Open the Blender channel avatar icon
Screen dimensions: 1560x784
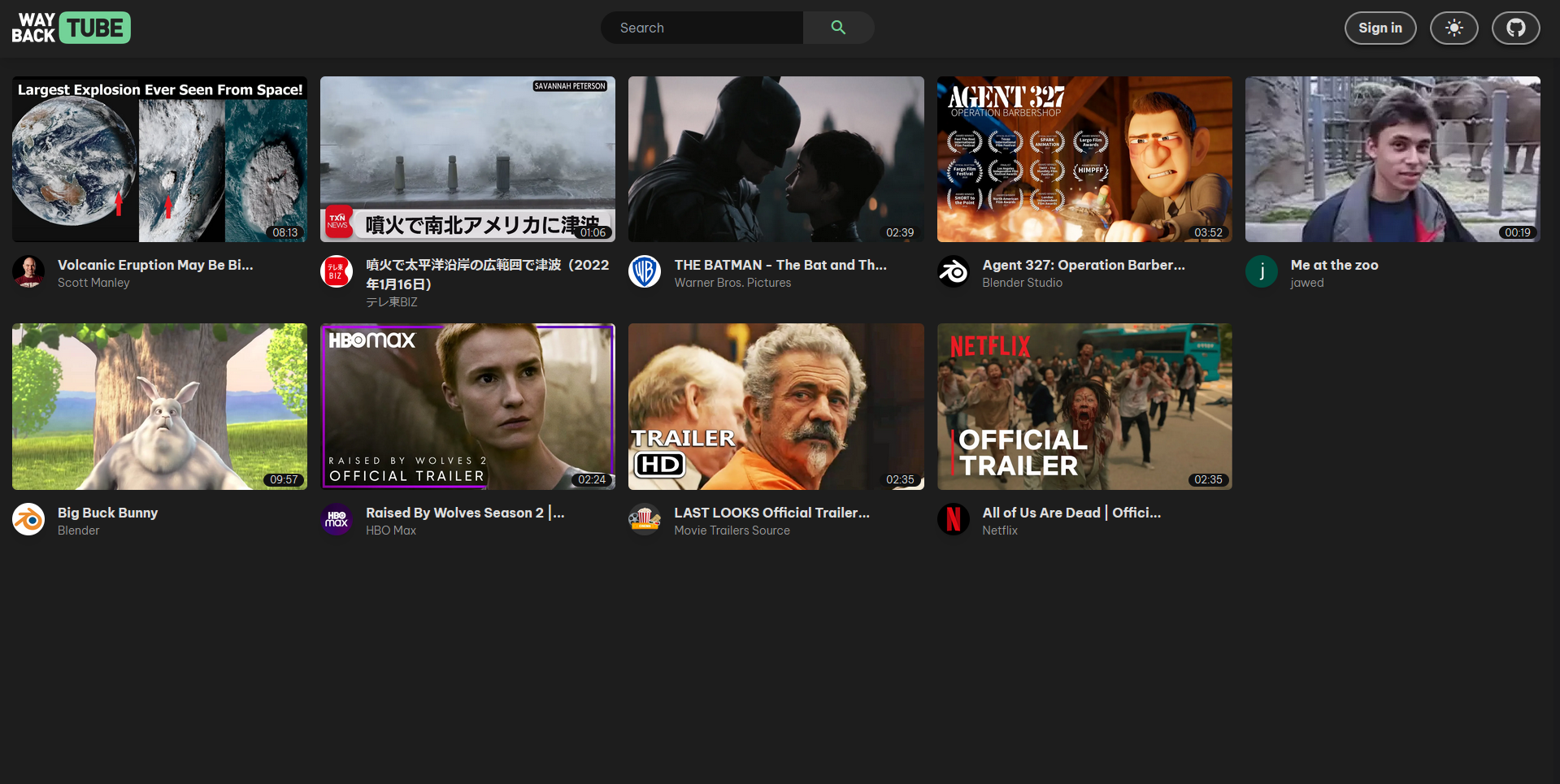[x=28, y=519]
